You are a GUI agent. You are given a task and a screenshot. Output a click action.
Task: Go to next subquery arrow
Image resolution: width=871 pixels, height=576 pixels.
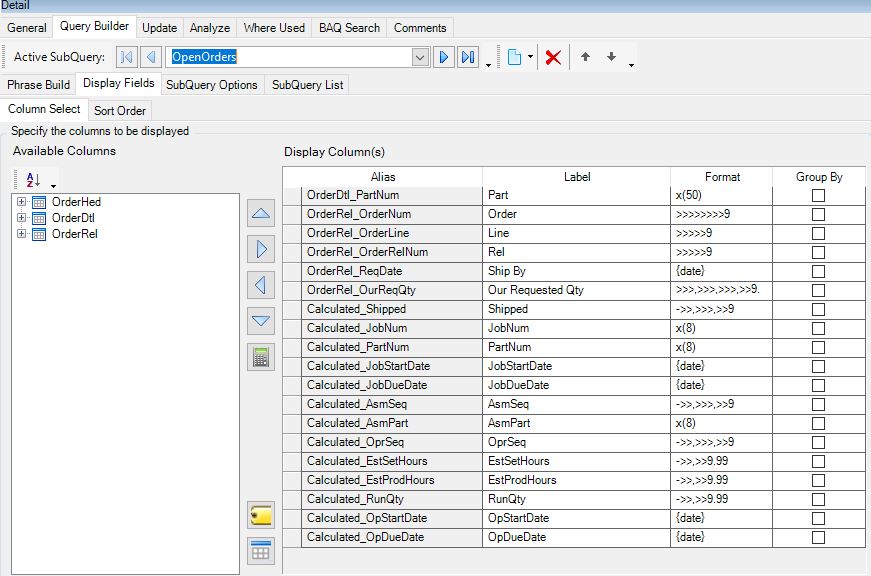443,57
